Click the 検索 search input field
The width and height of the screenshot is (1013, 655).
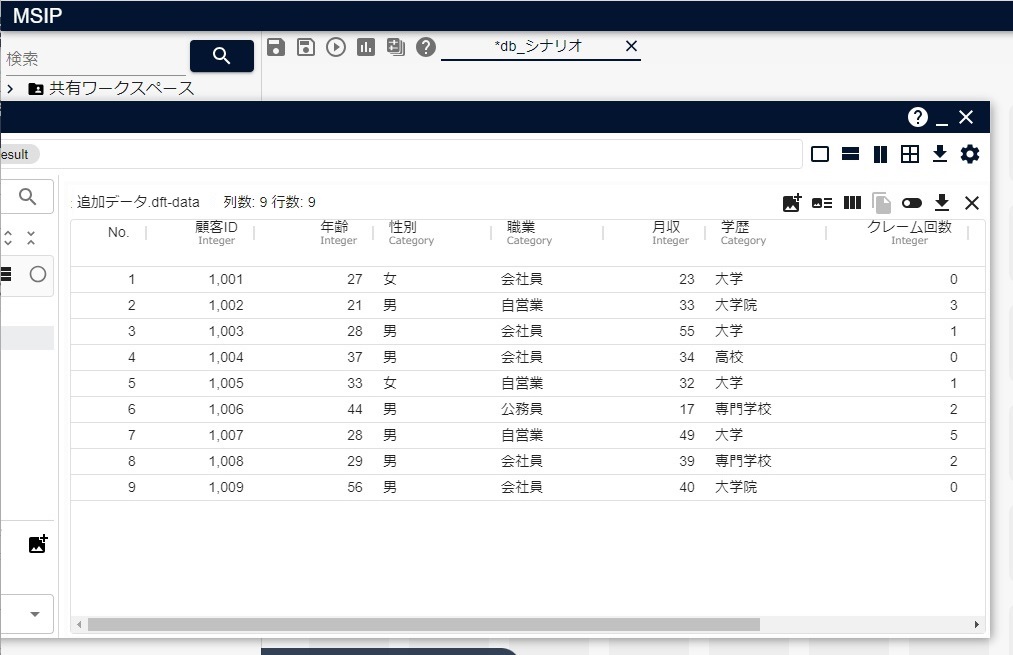tap(95, 59)
